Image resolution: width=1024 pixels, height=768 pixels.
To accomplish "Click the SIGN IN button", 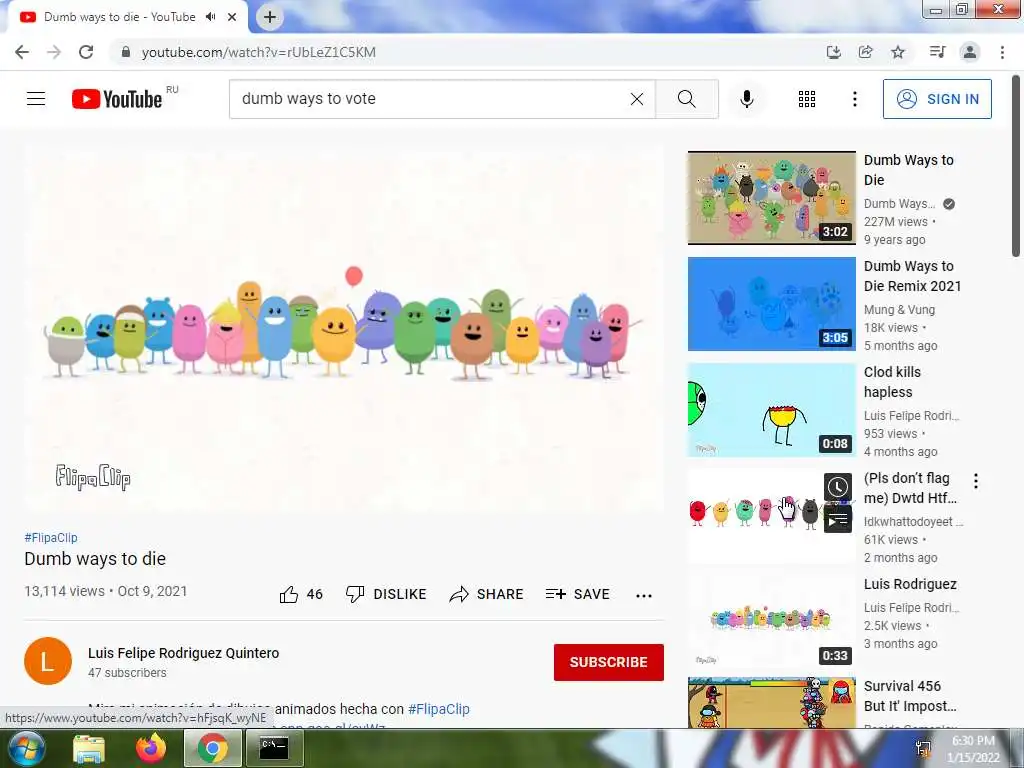I will pos(937,99).
